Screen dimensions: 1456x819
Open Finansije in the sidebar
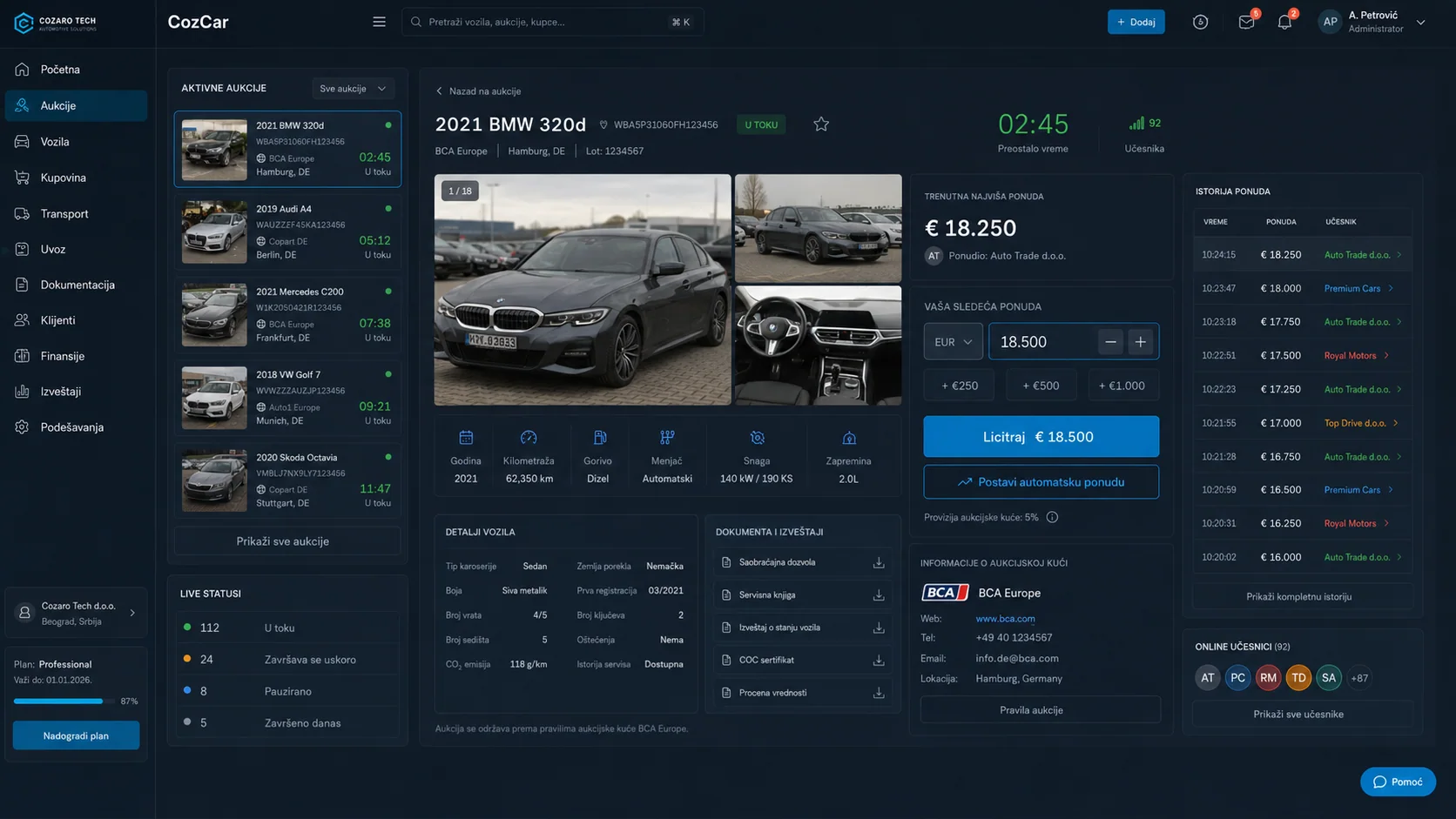point(76,356)
